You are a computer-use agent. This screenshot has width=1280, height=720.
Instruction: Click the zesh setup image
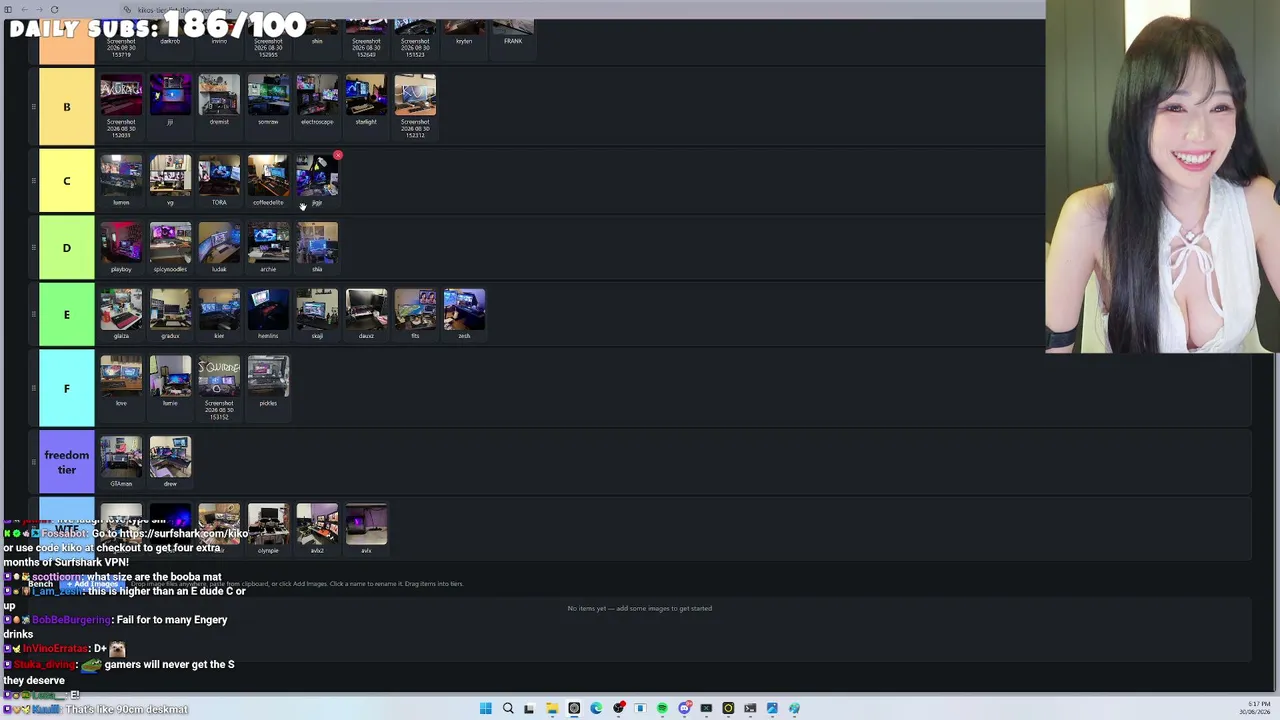464,309
